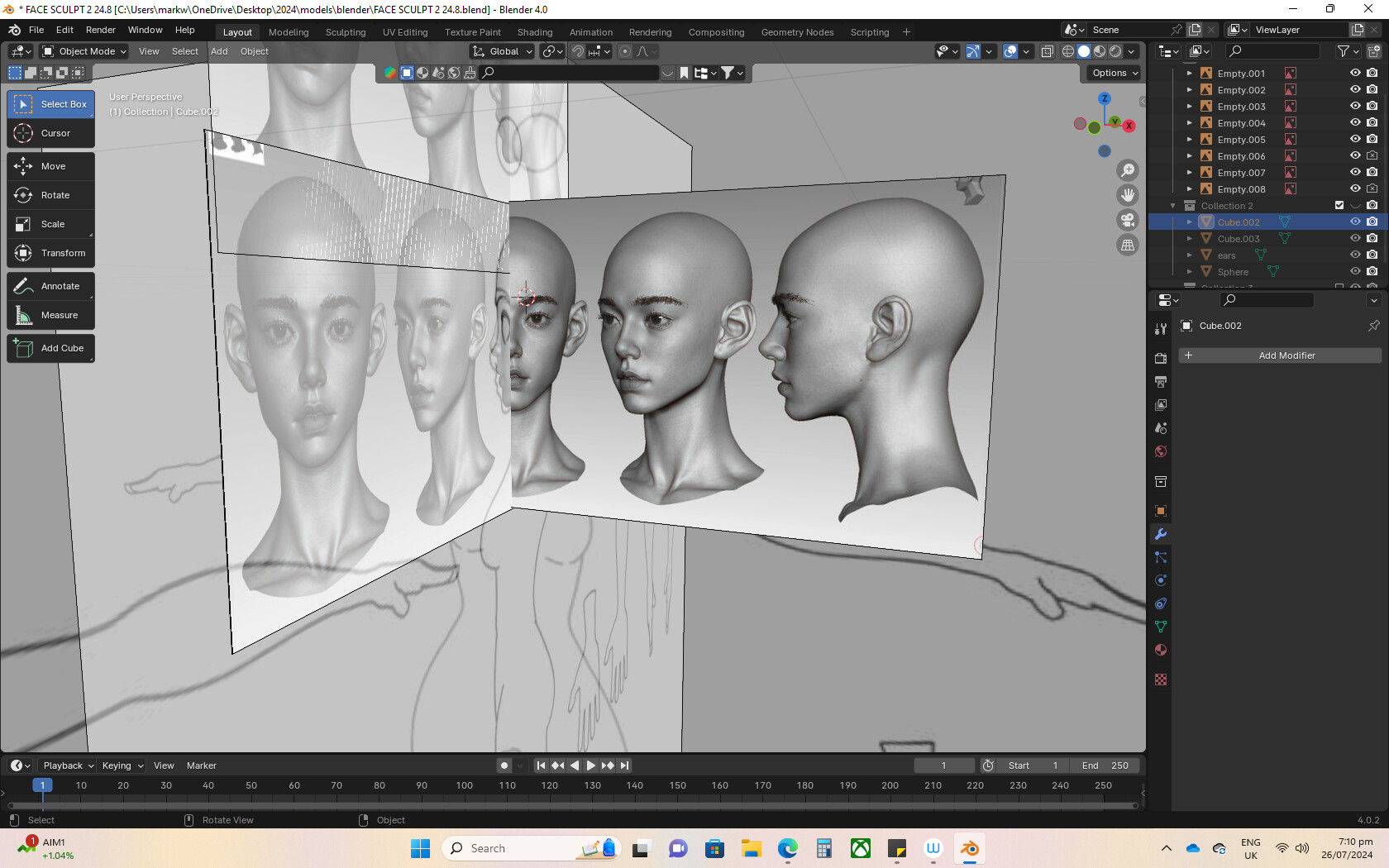Open the Global transform orientation dropdown
This screenshot has width=1389, height=868.
pyautogui.click(x=503, y=51)
